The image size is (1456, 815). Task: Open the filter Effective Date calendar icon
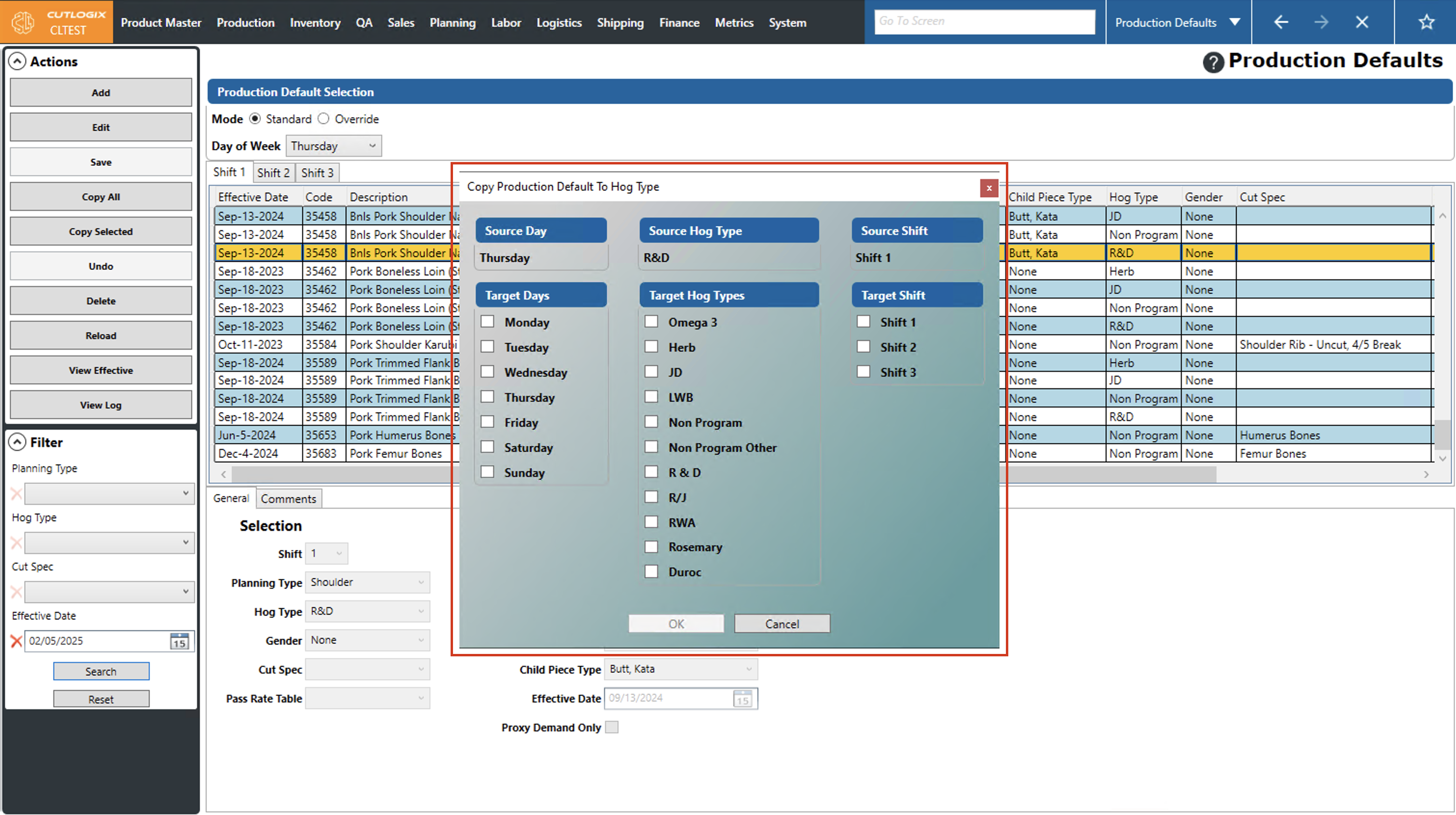(x=180, y=641)
